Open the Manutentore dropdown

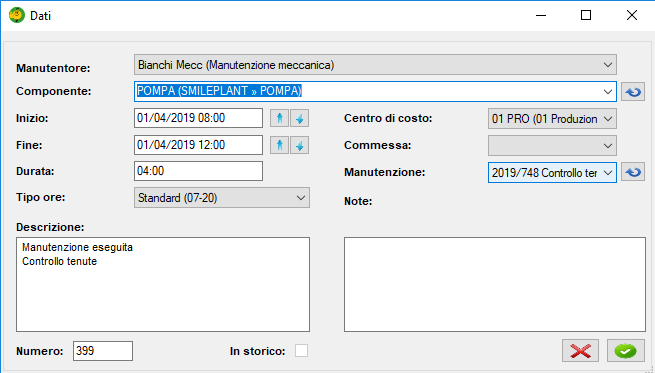tap(375, 65)
